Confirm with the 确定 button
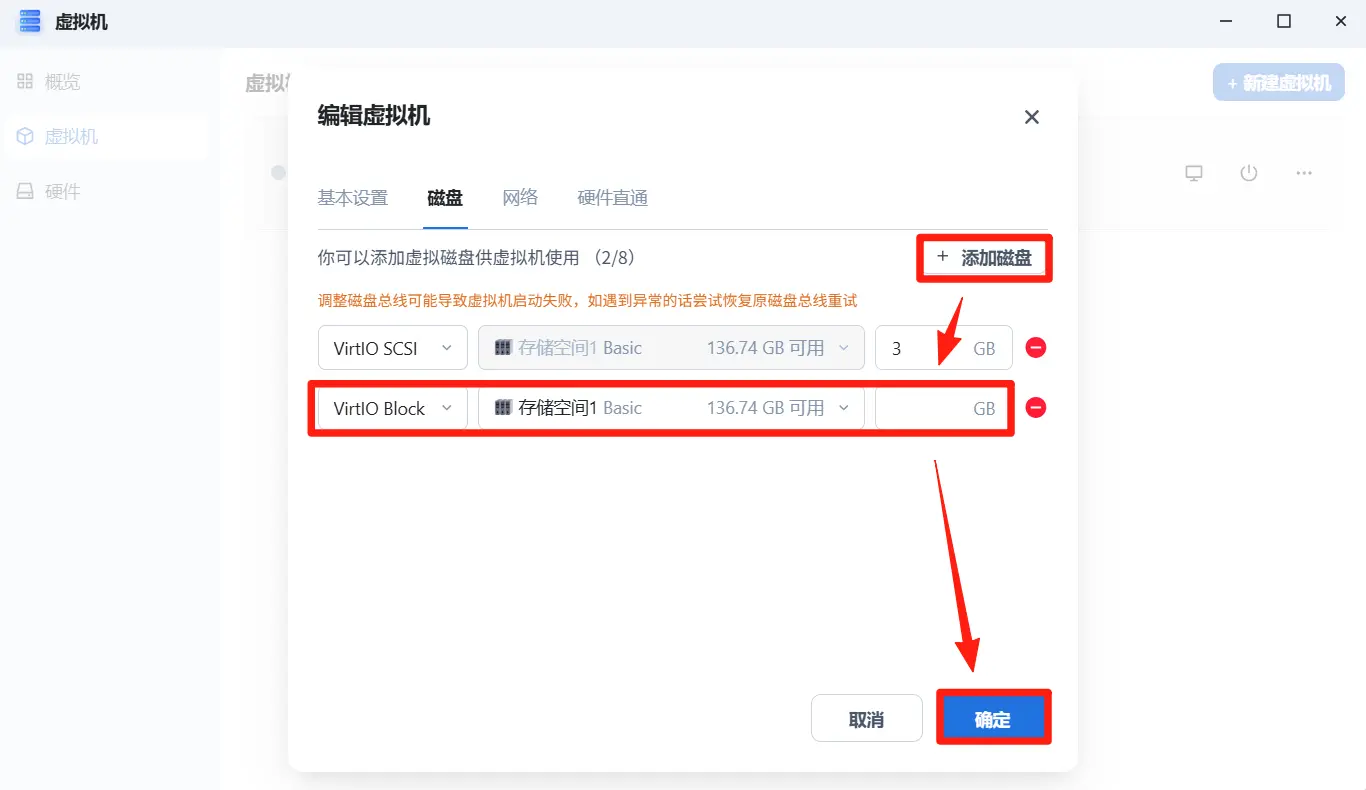The width and height of the screenshot is (1366, 790). (x=993, y=719)
